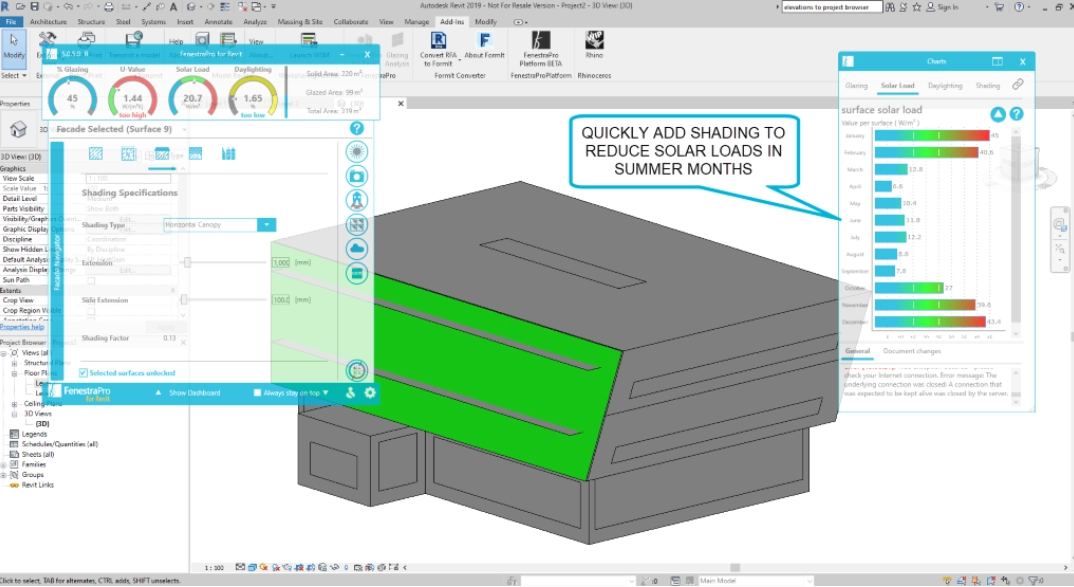The width and height of the screenshot is (1074, 587).
Task: Click the link chain icon in Charts
Action: point(1018,84)
